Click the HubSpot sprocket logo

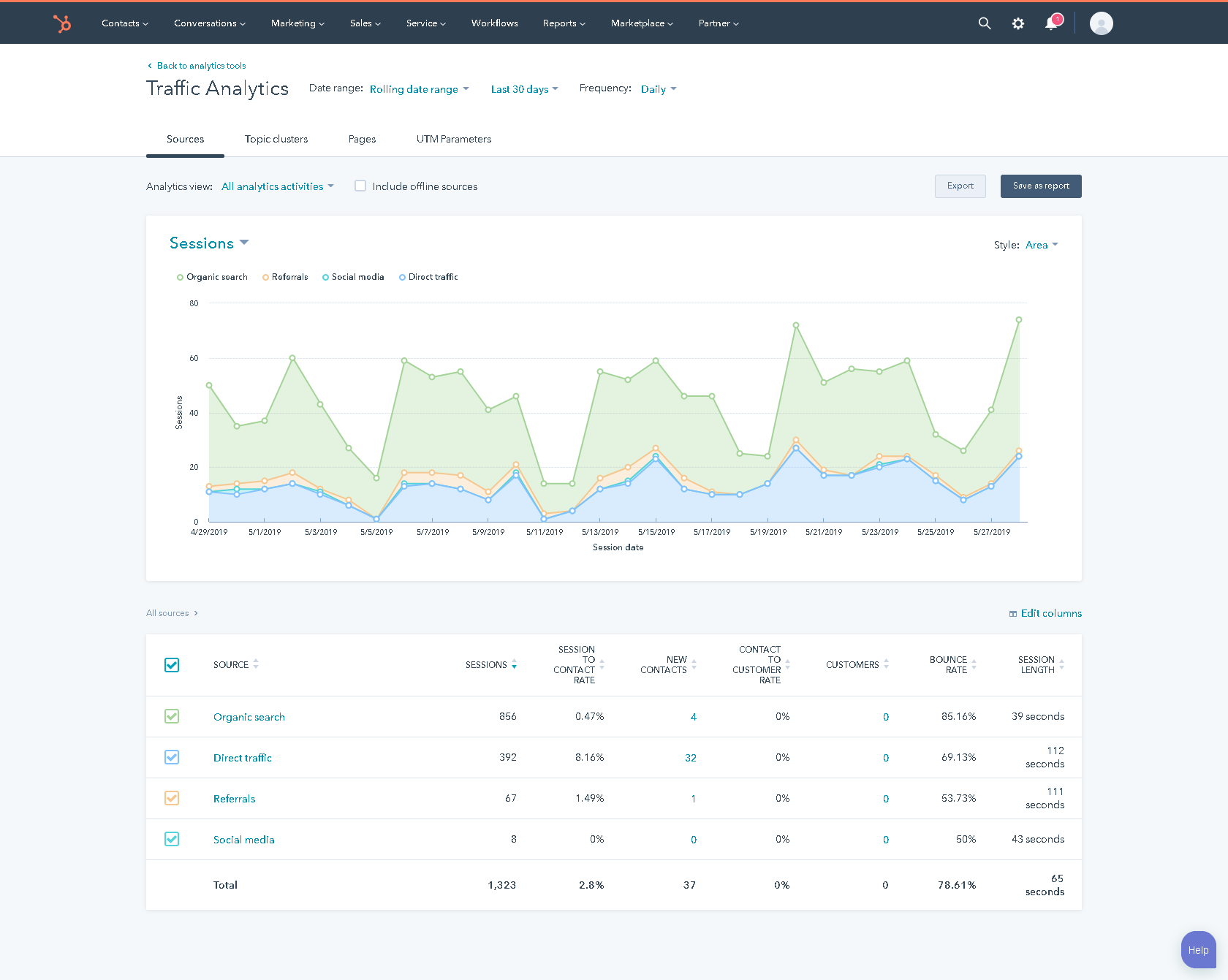coord(63,23)
